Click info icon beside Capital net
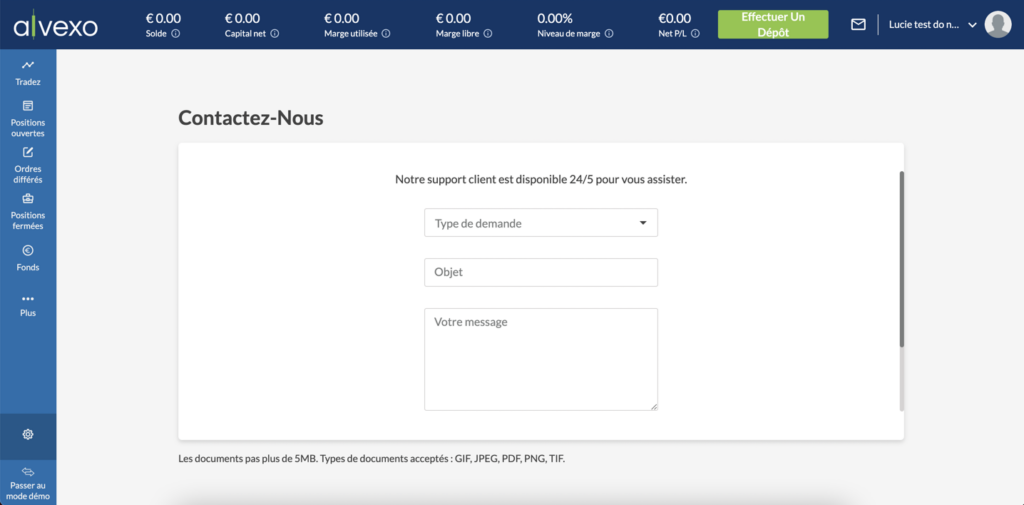Screen dimensions: 1024x505 pos(275,33)
